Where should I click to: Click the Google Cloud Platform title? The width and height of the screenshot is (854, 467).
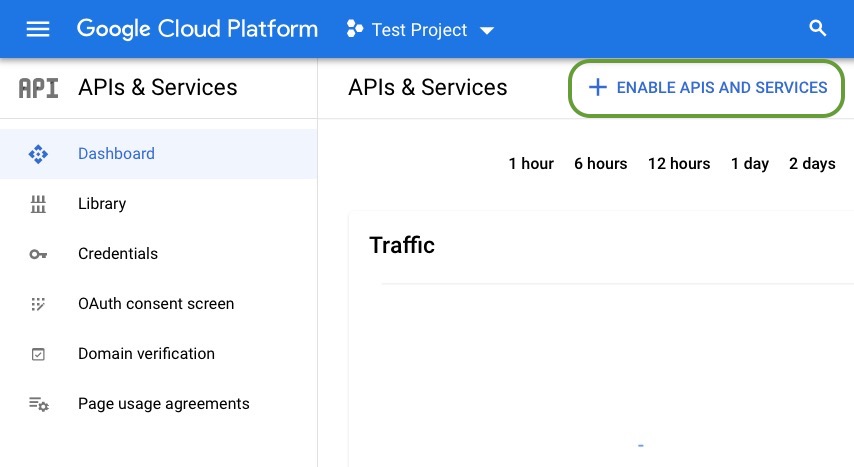(x=197, y=29)
